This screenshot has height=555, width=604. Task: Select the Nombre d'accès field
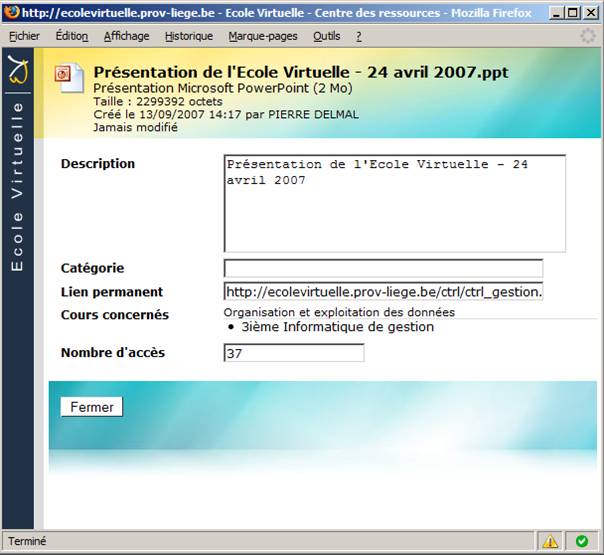(x=294, y=353)
